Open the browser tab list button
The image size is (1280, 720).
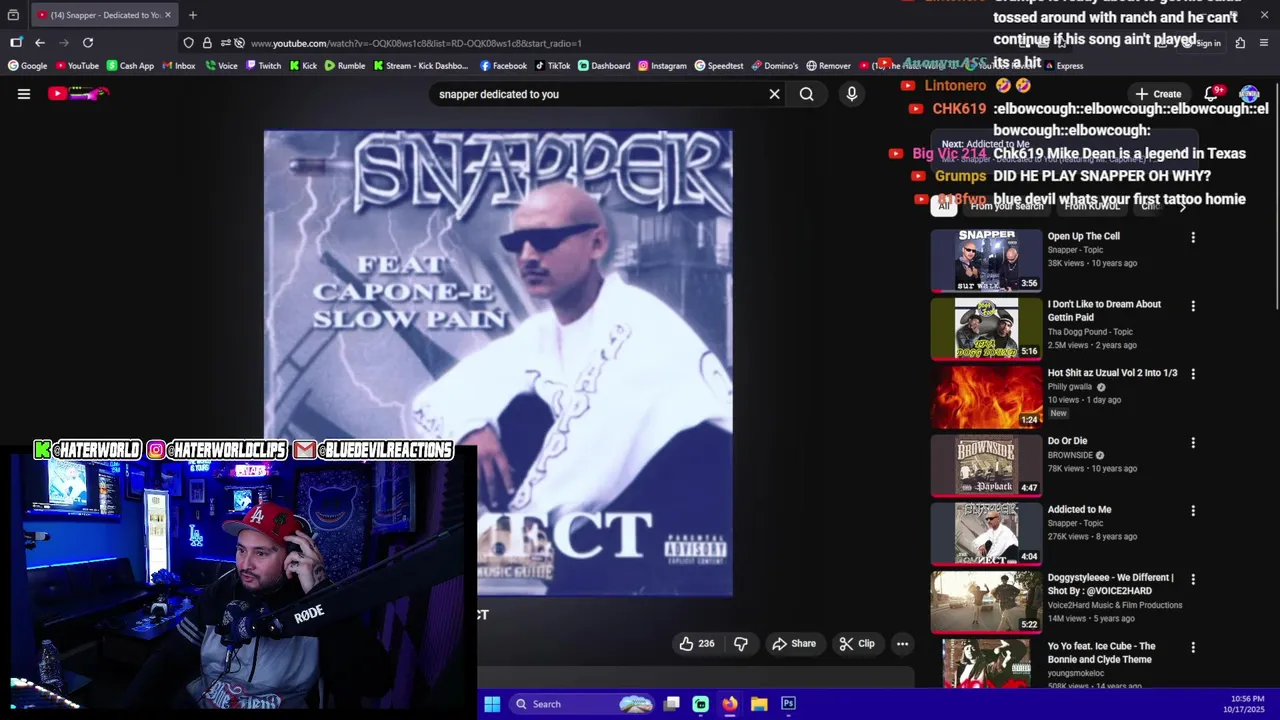click(x=13, y=15)
